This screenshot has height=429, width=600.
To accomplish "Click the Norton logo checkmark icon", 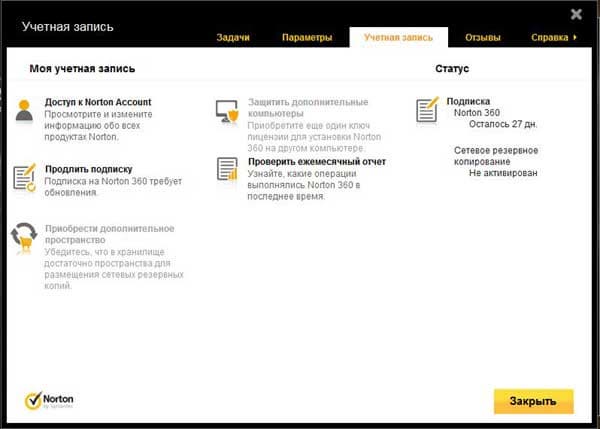I will click(33, 401).
